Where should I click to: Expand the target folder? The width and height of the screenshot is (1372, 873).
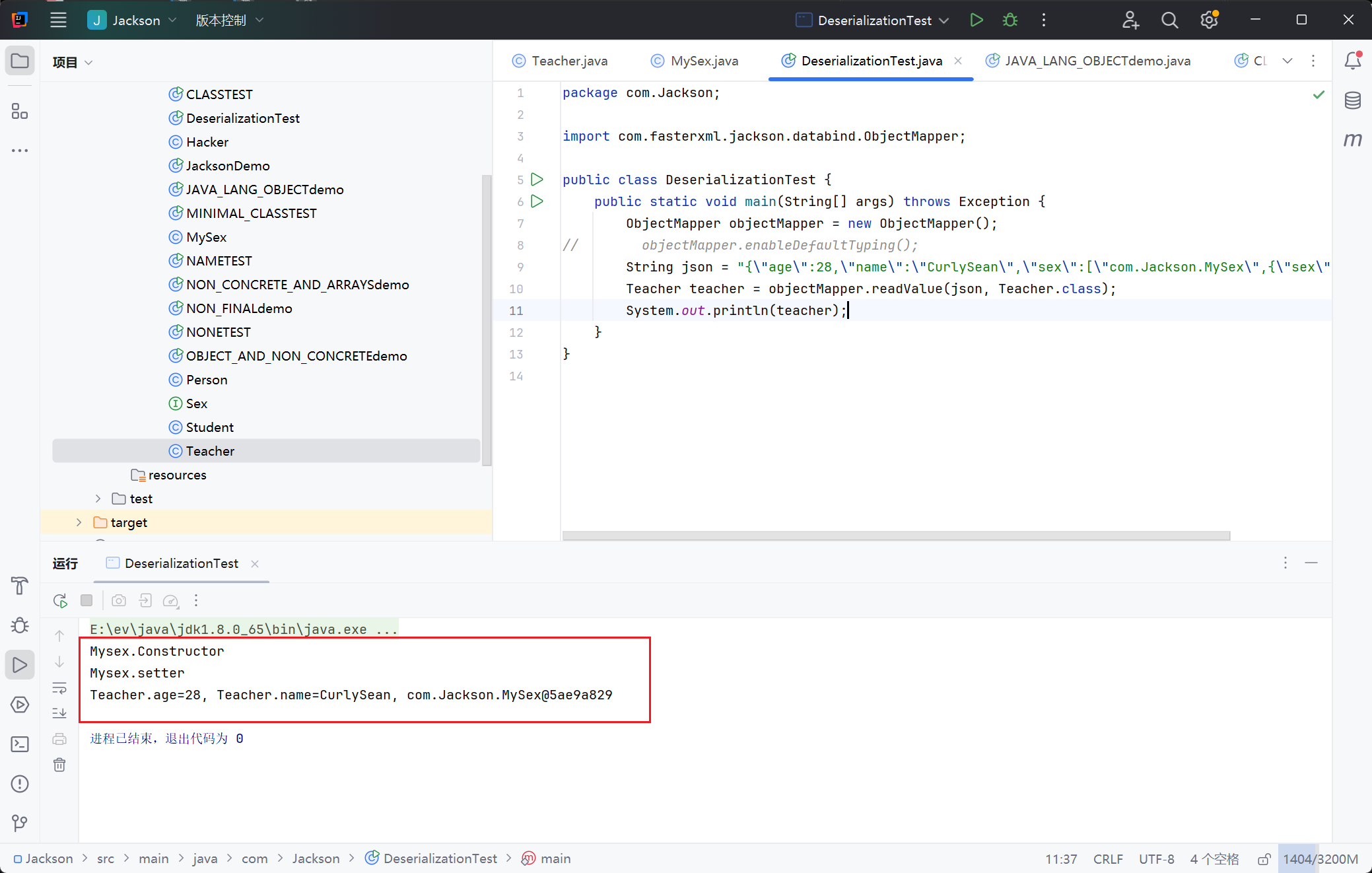point(79,522)
